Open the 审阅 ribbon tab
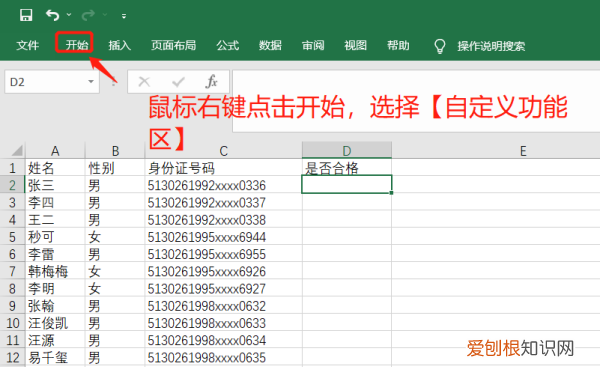 tap(313, 45)
